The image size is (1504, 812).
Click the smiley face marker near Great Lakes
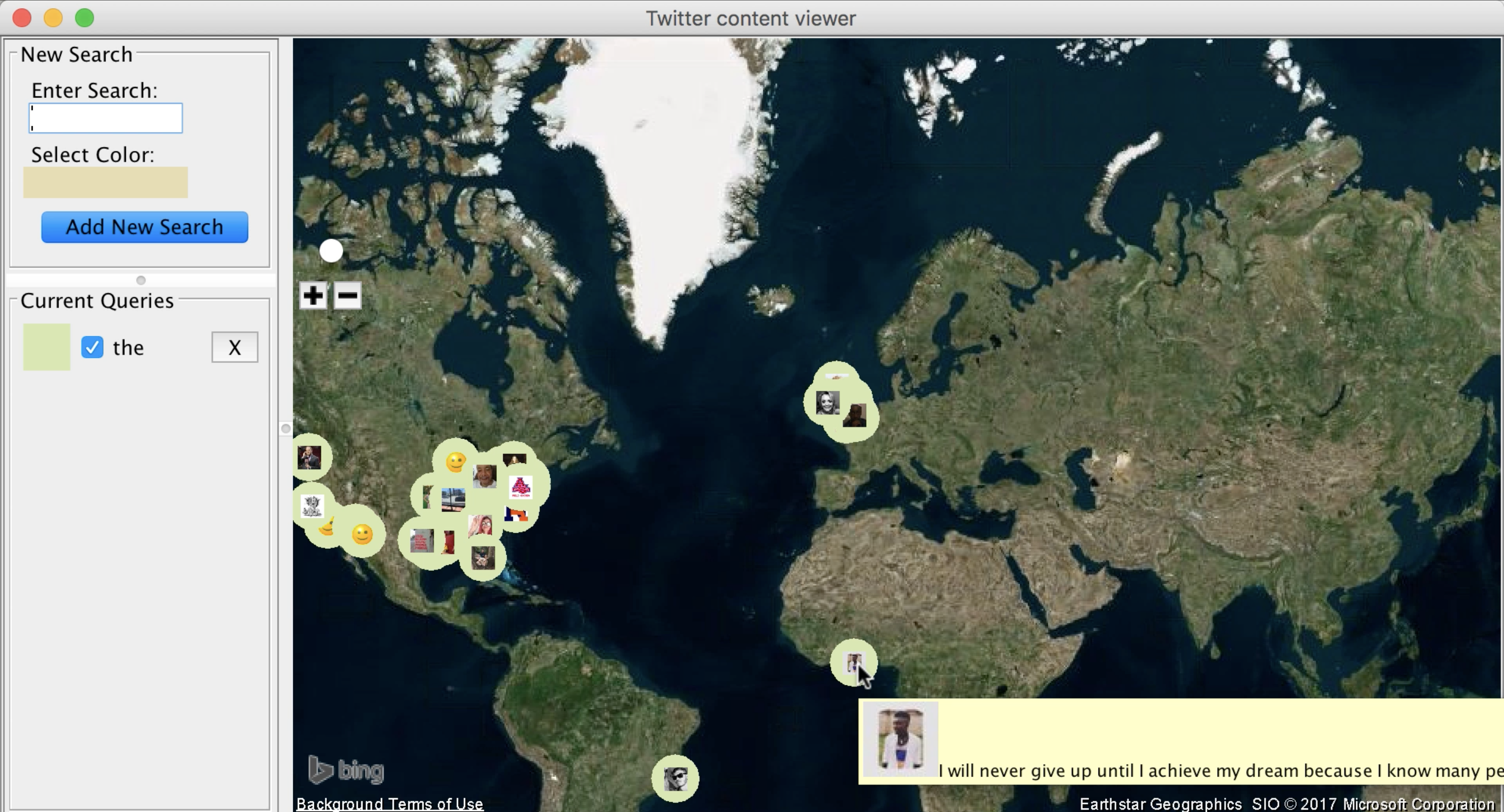click(455, 462)
